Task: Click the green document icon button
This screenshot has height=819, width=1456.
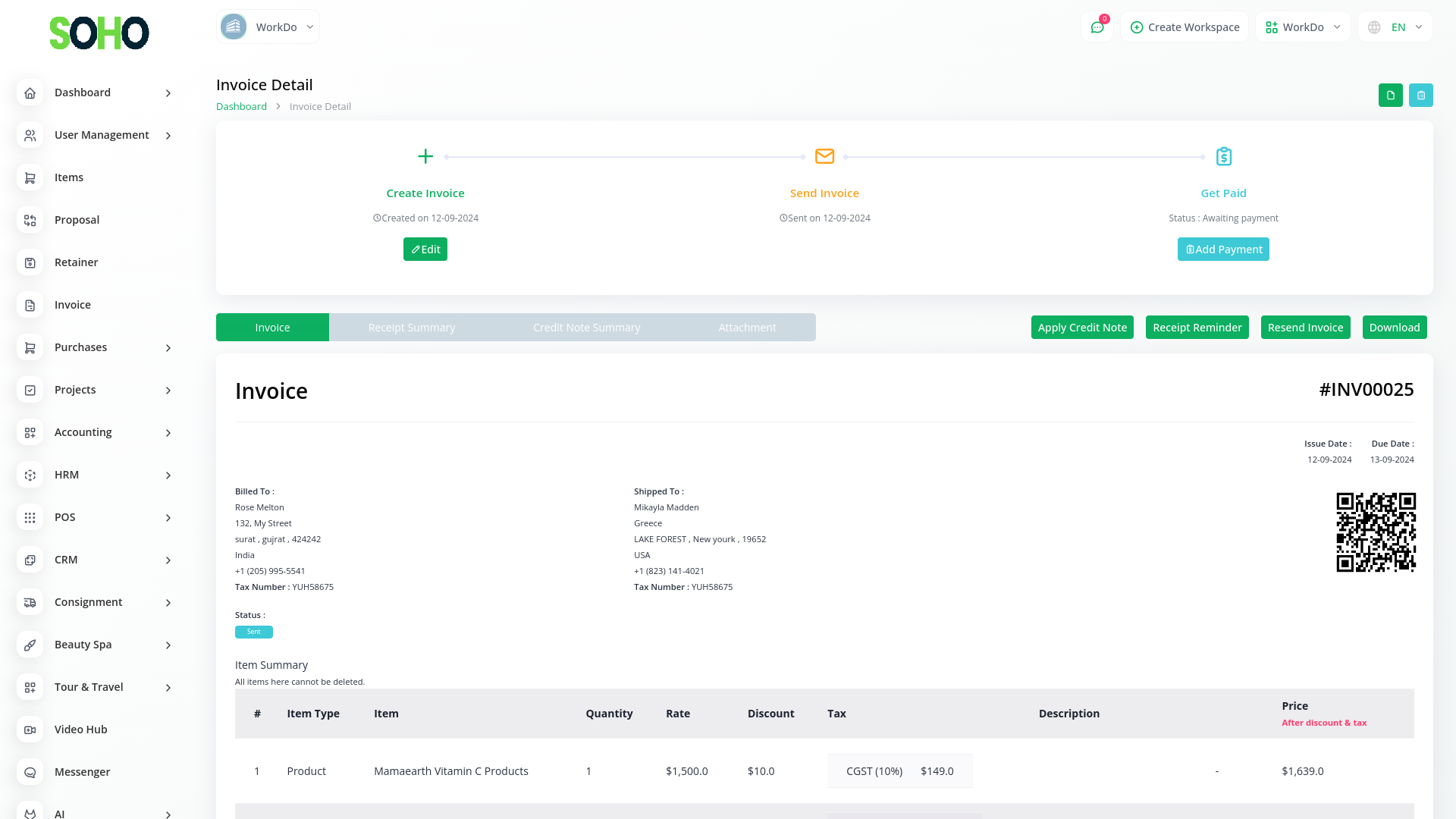Action: (x=1390, y=96)
